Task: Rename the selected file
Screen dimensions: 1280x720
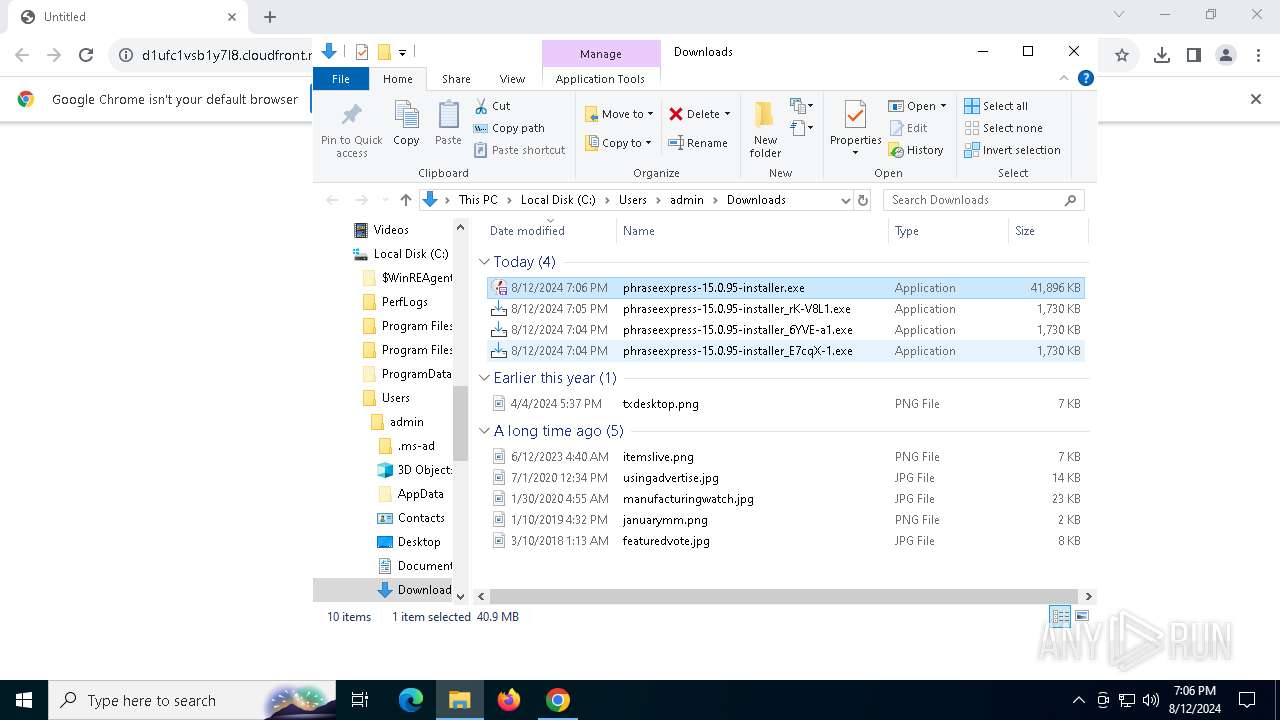Action: point(698,143)
